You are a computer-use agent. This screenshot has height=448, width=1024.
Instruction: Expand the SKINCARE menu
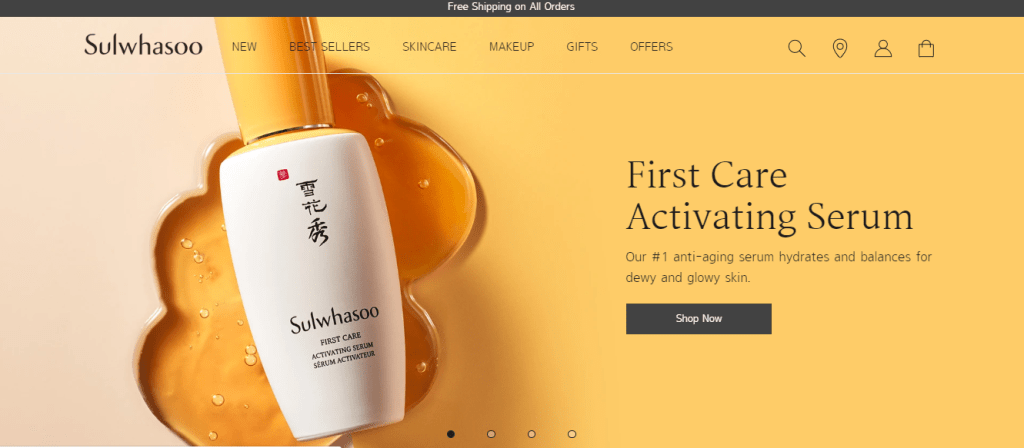[x=430, y=47]
